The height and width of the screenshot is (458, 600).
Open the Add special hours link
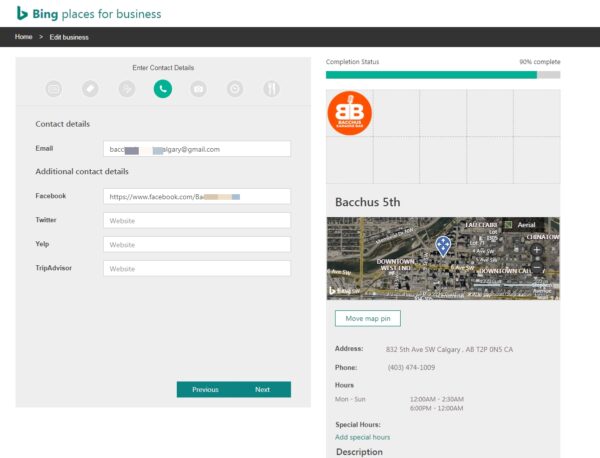click(362, 437)
